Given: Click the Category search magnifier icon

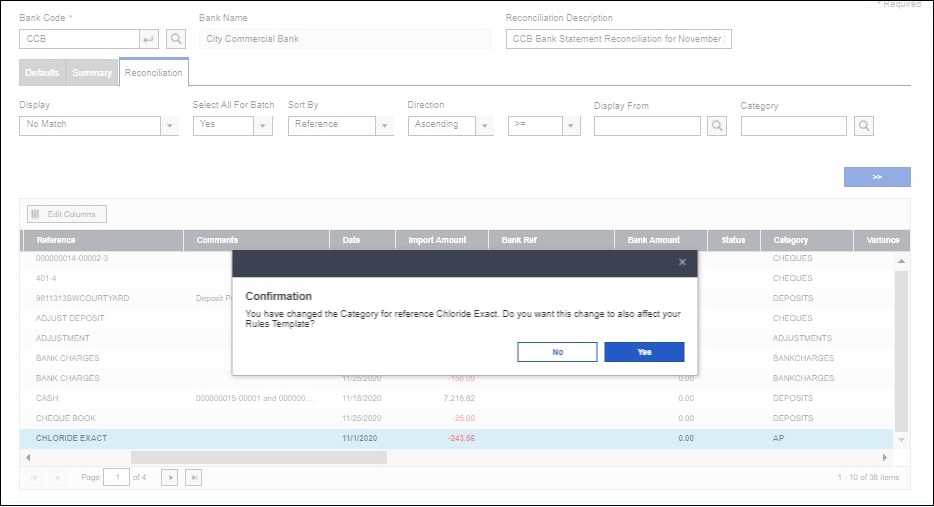Looking at the screenshot, I should [x=864, y=126].
